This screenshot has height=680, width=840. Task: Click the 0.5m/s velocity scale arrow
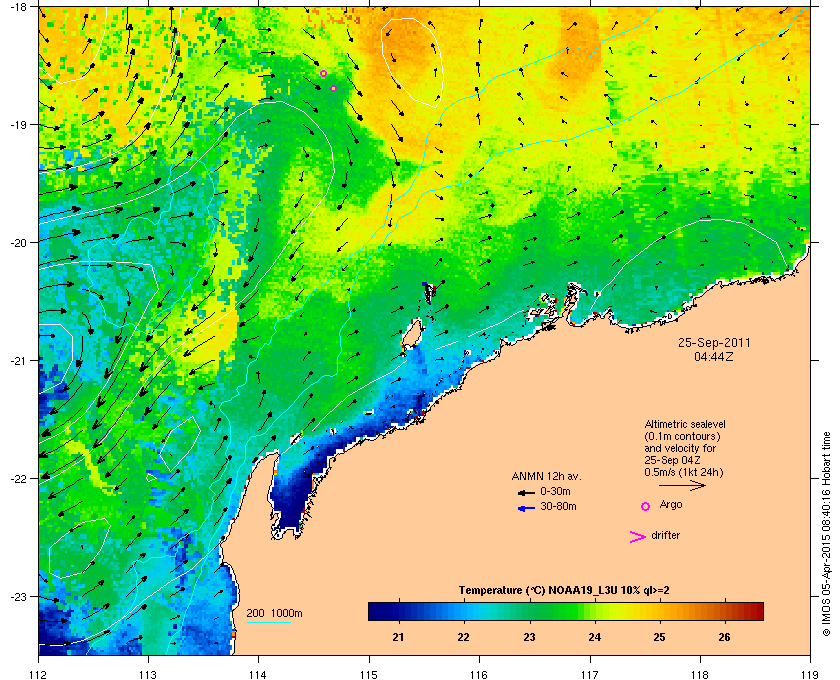click(x=682, y=485)
